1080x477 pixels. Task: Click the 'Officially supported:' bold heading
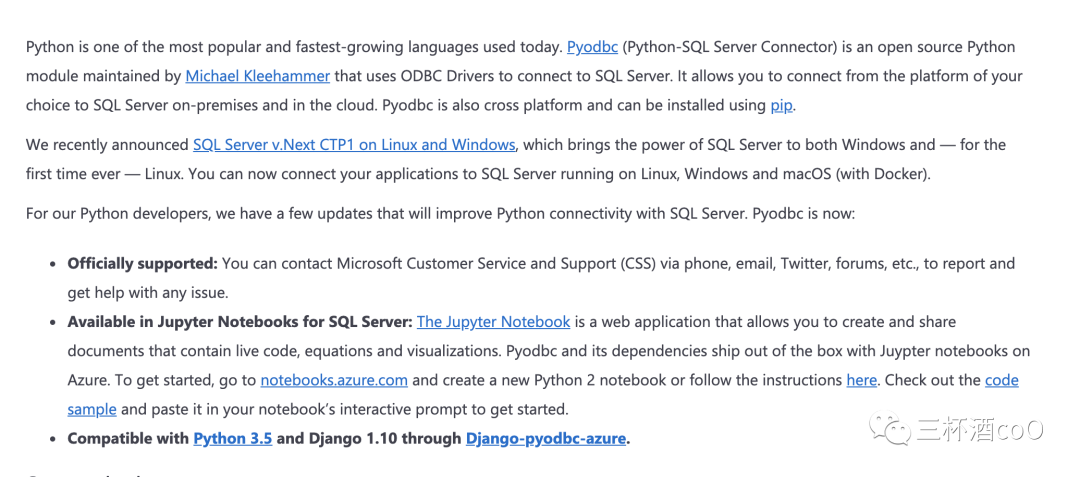pos(142,264)
